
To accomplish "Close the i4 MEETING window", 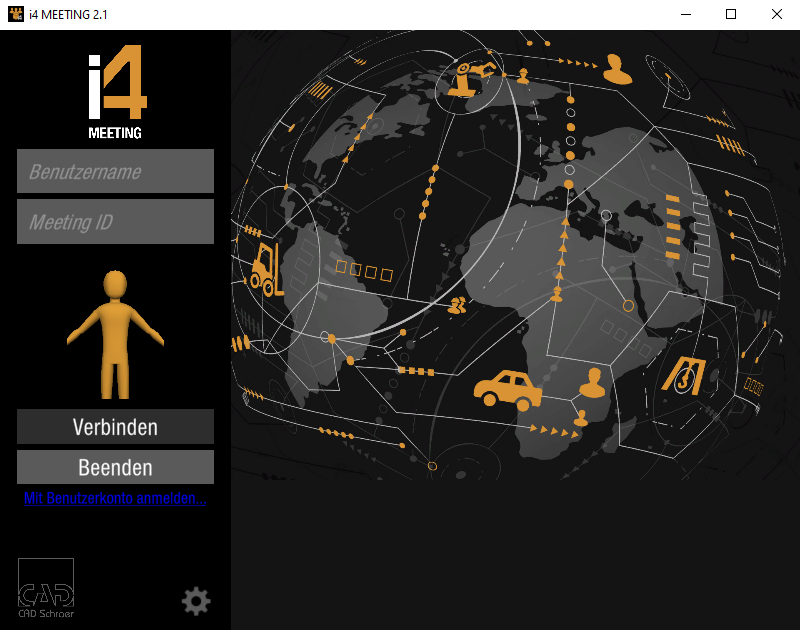I will 777,15.
